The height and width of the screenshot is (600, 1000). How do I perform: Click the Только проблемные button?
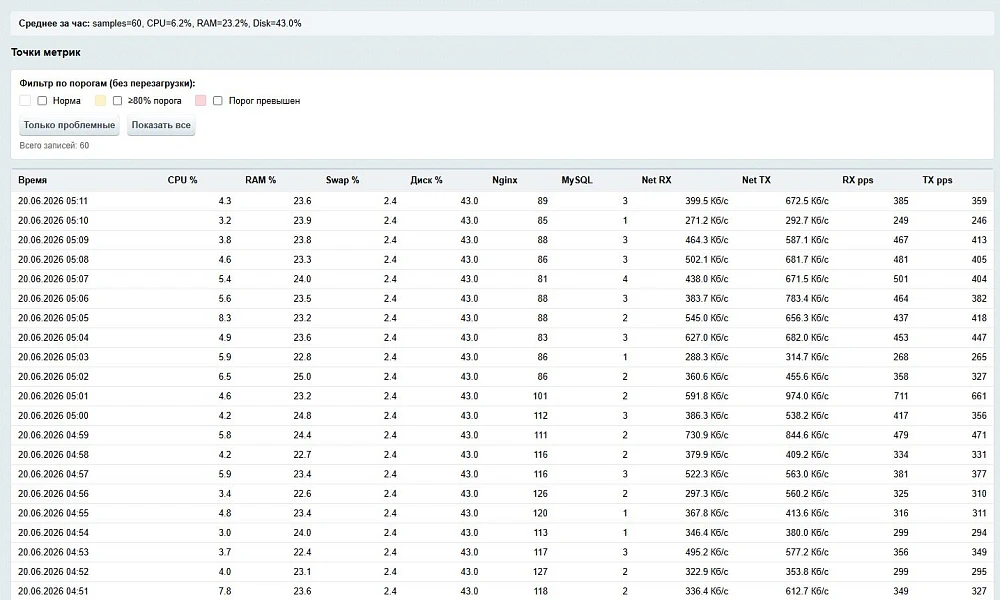(70, 125)
